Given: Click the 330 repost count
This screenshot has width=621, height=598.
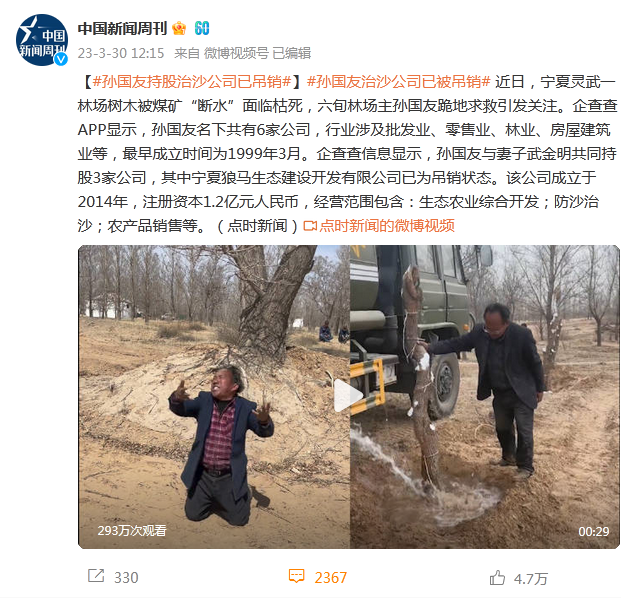Looking at the screenshot, I should coord(126,578).
